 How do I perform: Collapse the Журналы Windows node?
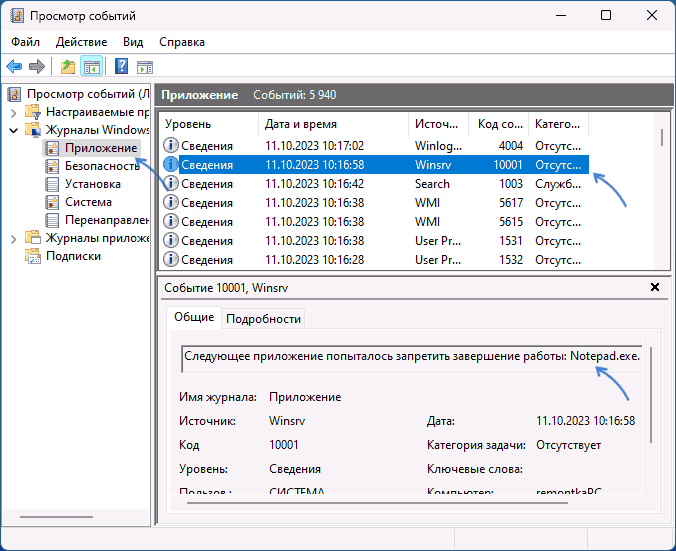14,130
